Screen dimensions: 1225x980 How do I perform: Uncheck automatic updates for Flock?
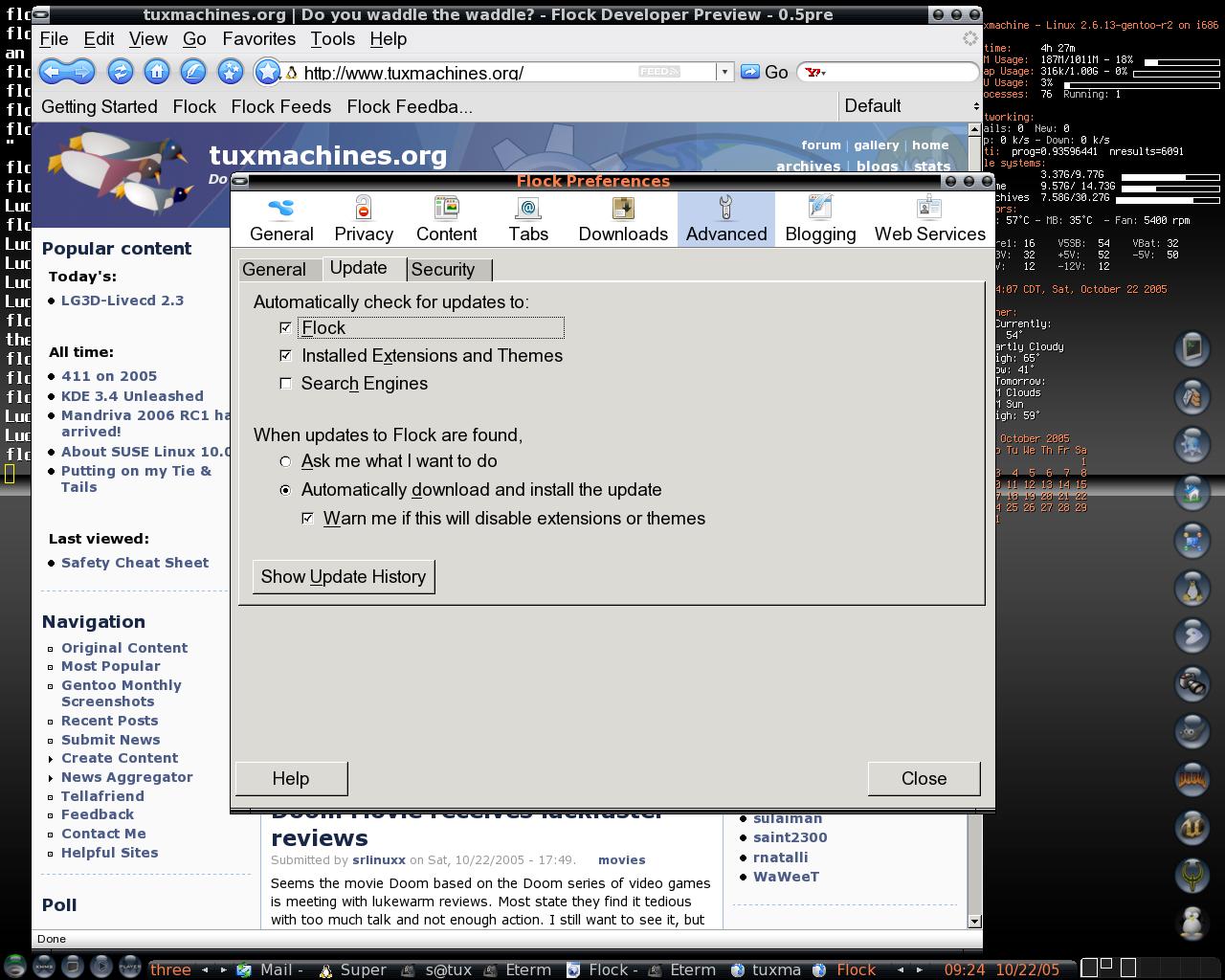[285, 327]
